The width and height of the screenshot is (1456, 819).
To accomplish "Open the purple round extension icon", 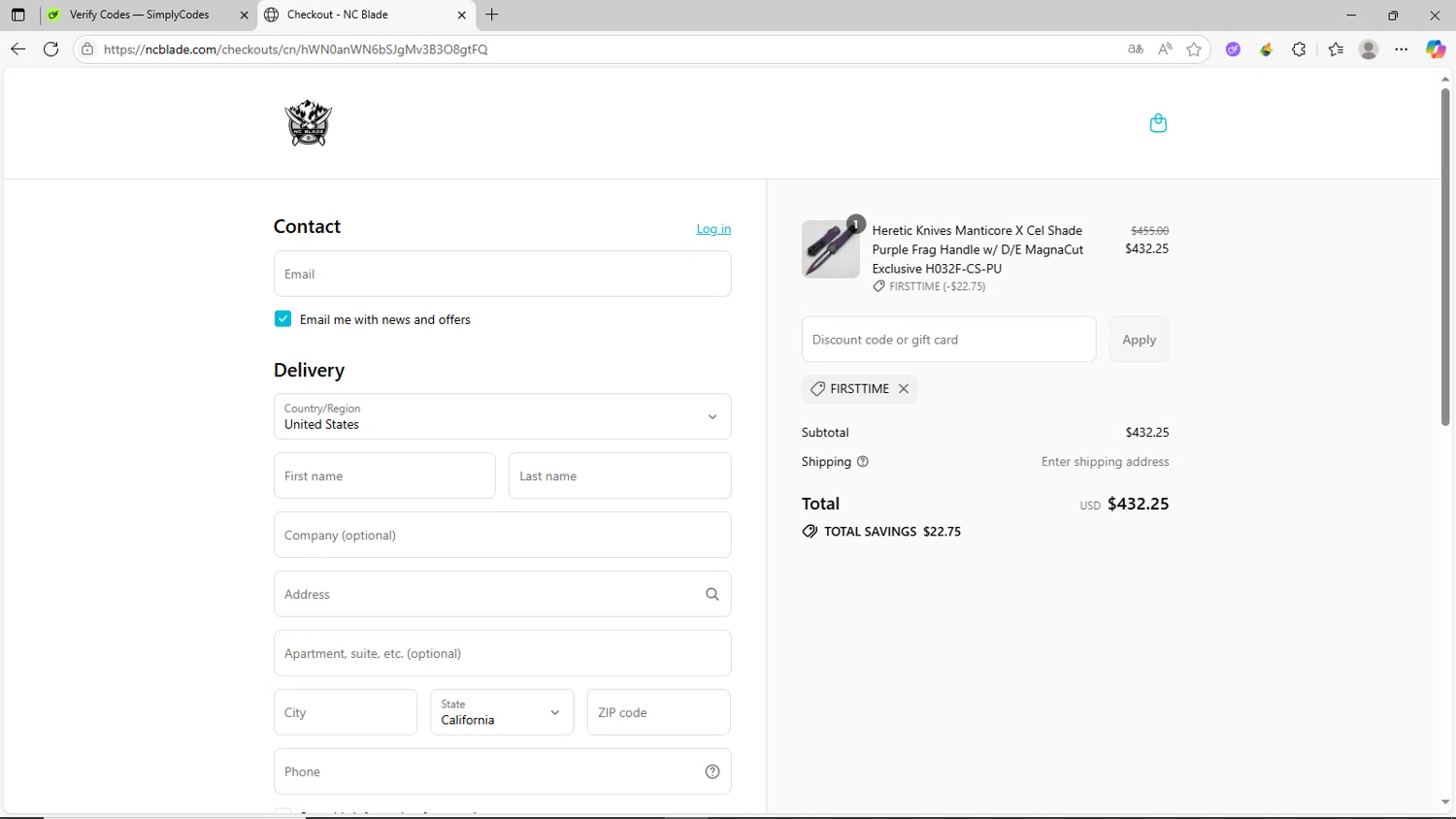I will pos(1233,49).
